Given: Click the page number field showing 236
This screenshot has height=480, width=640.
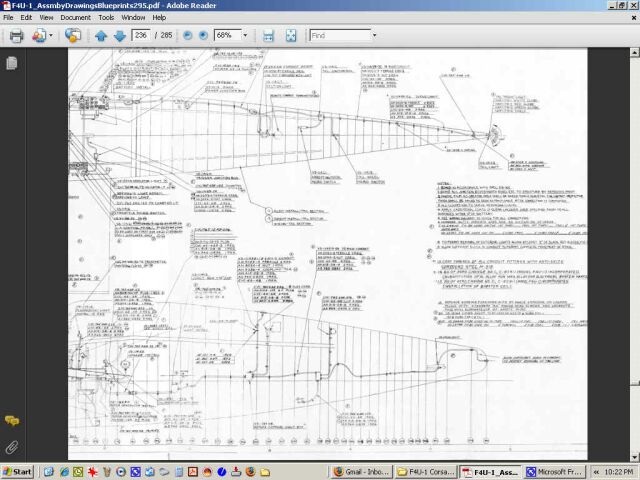Looking at the screenshot, I should click(x=141, y=35).
